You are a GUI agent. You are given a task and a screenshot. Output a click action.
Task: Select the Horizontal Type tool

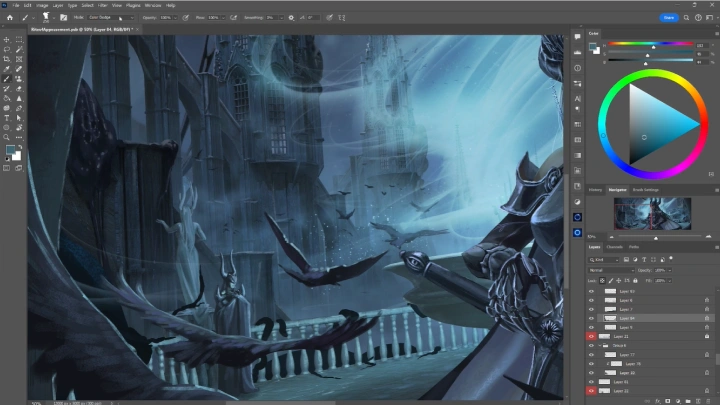tap(6, 118)
